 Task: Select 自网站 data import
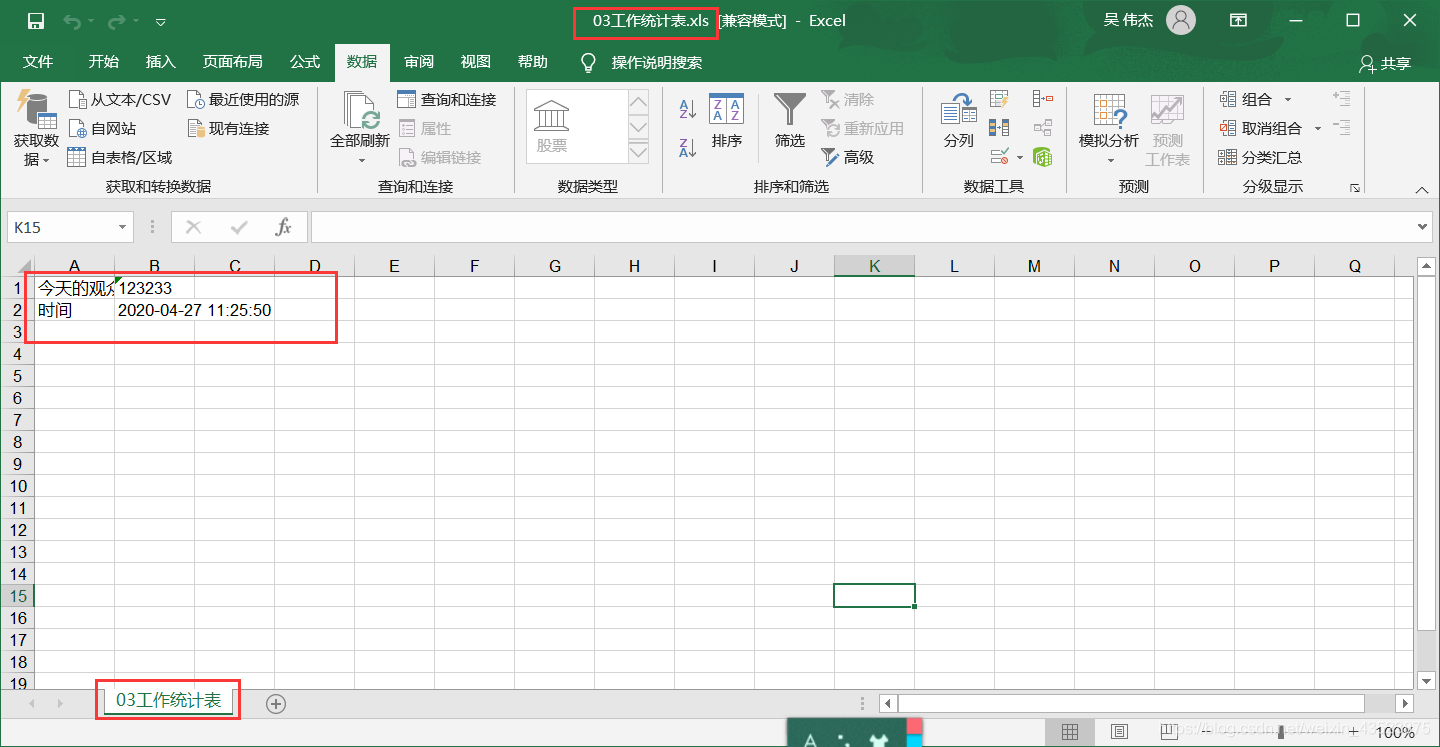click(102, 128)
